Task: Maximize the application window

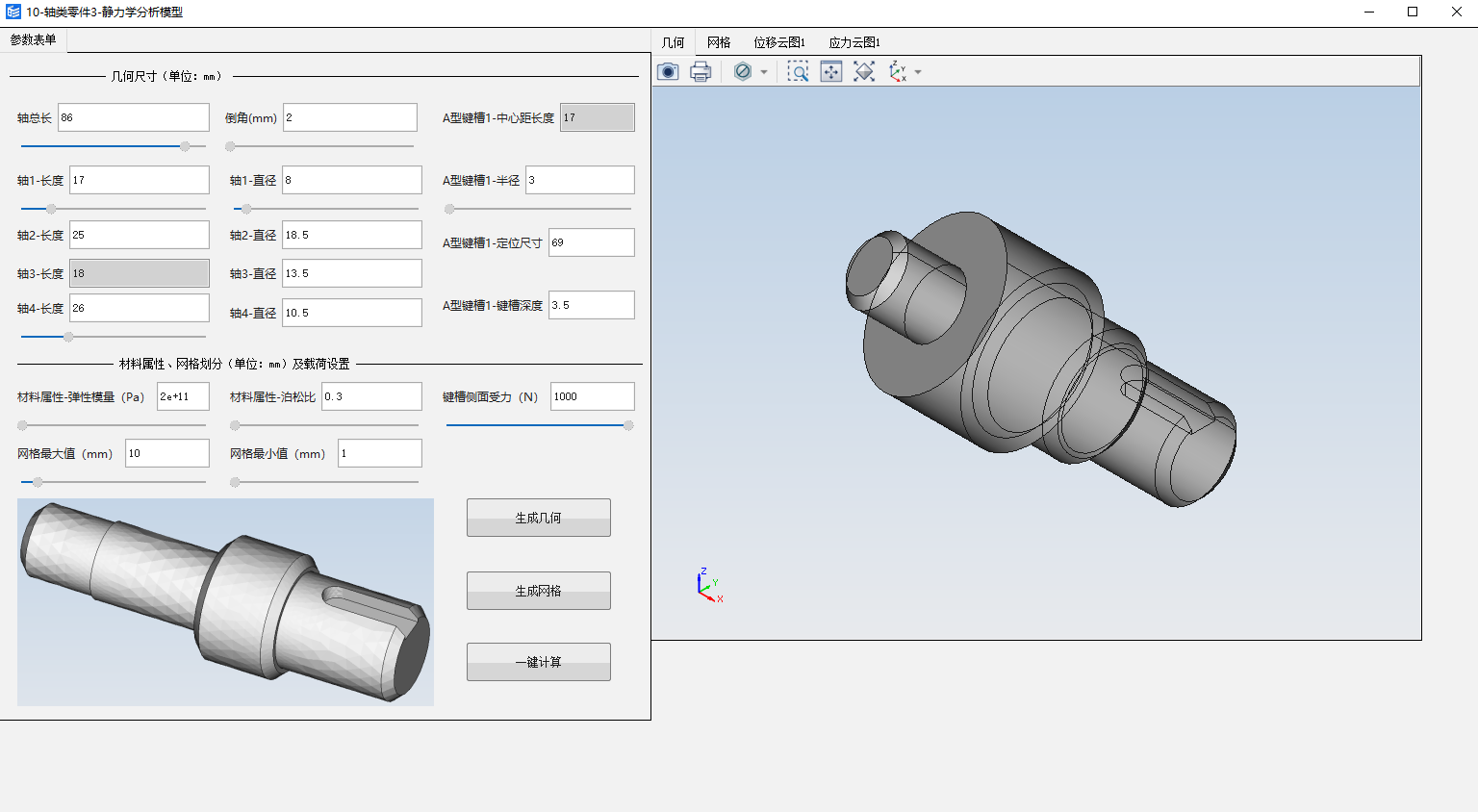Action: click(x=1413, y=13)
